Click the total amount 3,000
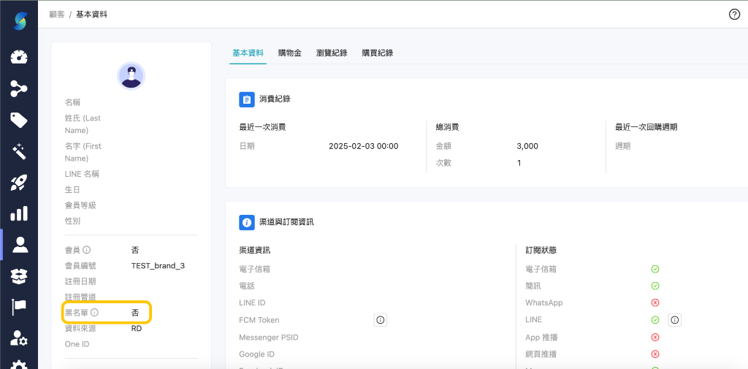Image resolution: width=748 pixels, height=369 pixels. click(527, 146)
